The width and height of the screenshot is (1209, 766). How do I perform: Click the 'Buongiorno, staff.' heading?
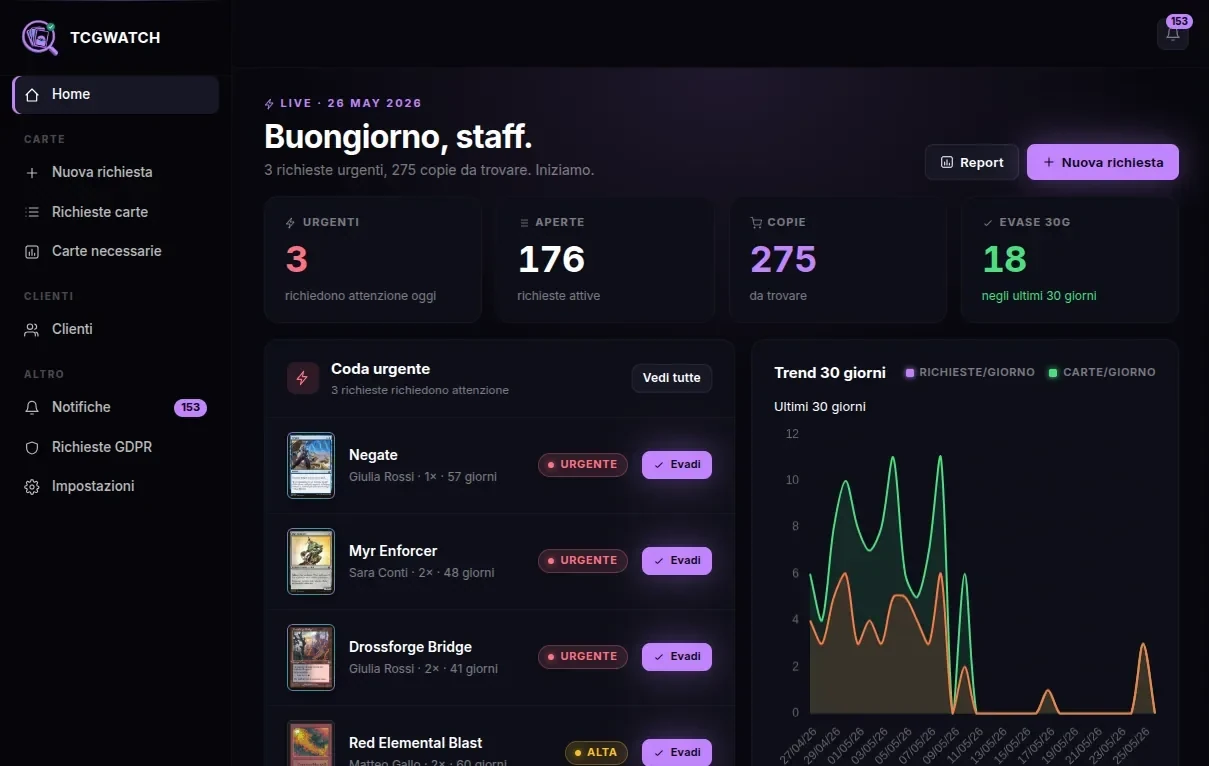(398, 137)
